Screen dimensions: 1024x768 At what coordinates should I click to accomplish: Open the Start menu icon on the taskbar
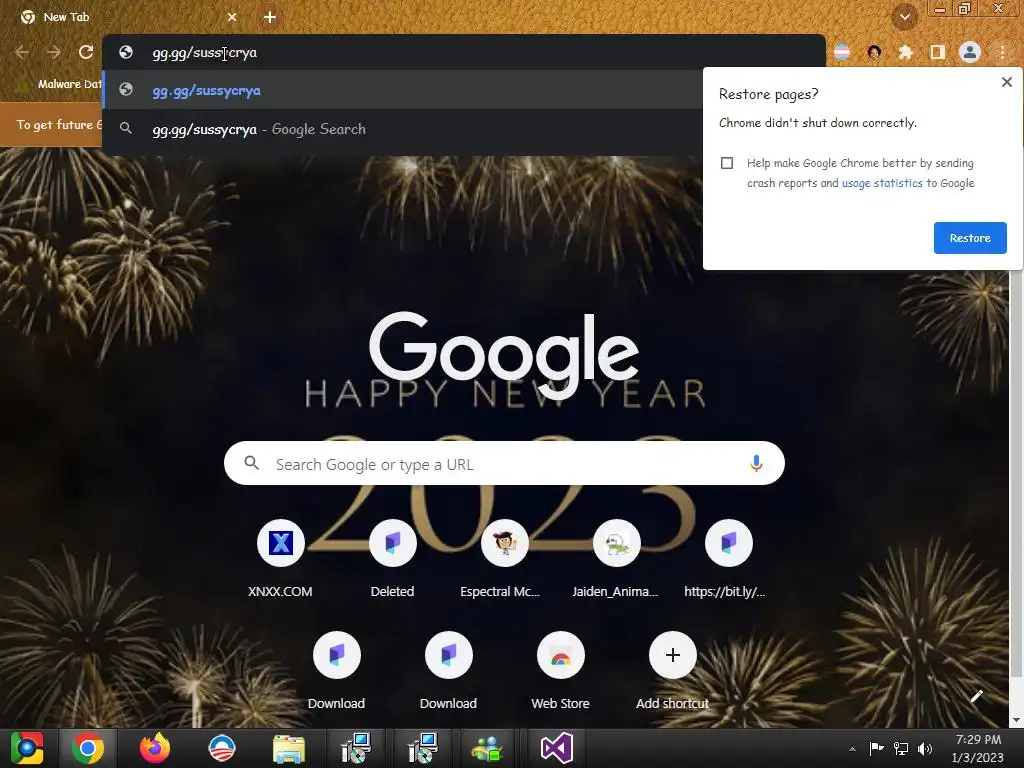pos(27,748)
